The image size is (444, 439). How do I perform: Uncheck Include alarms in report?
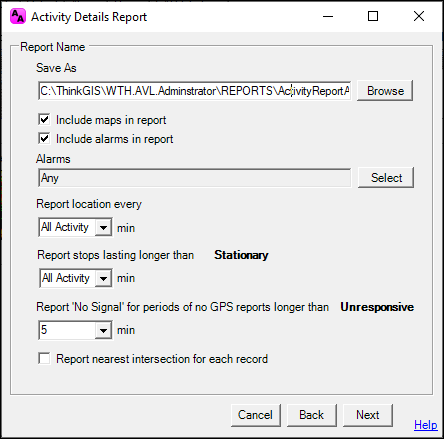pos(44,138)
